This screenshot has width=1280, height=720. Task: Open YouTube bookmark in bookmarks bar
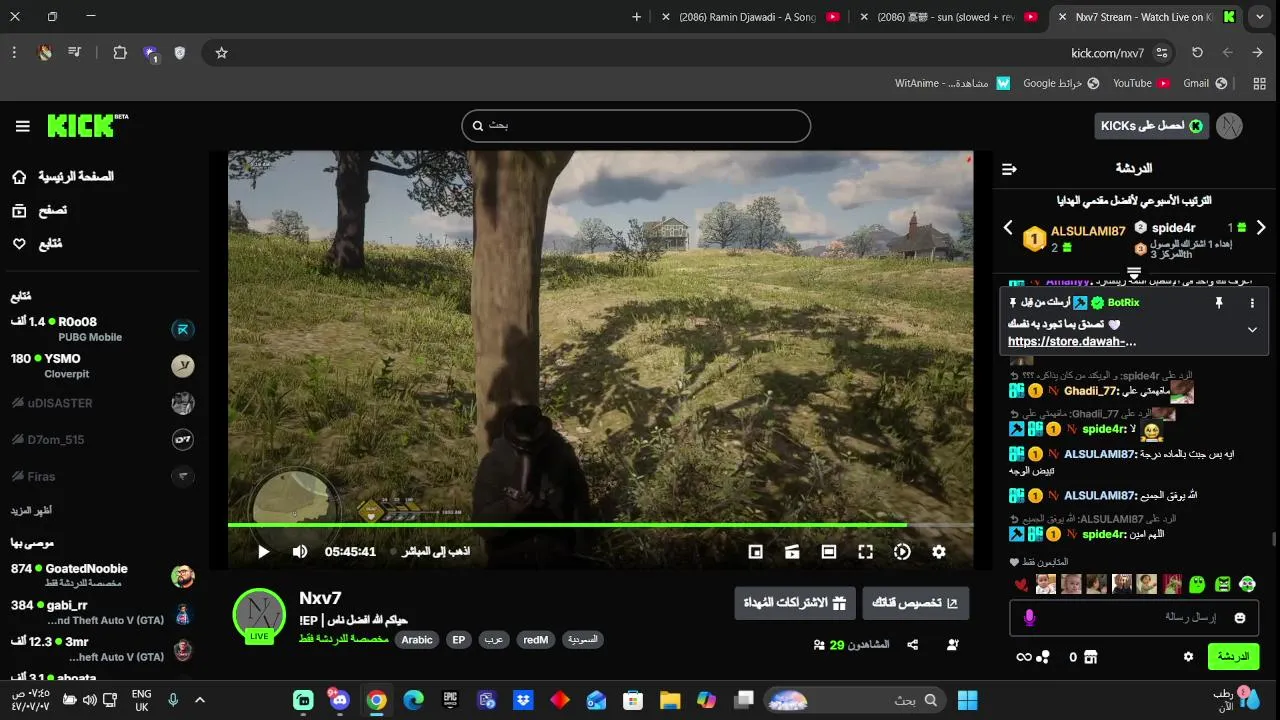(1142, 83)
